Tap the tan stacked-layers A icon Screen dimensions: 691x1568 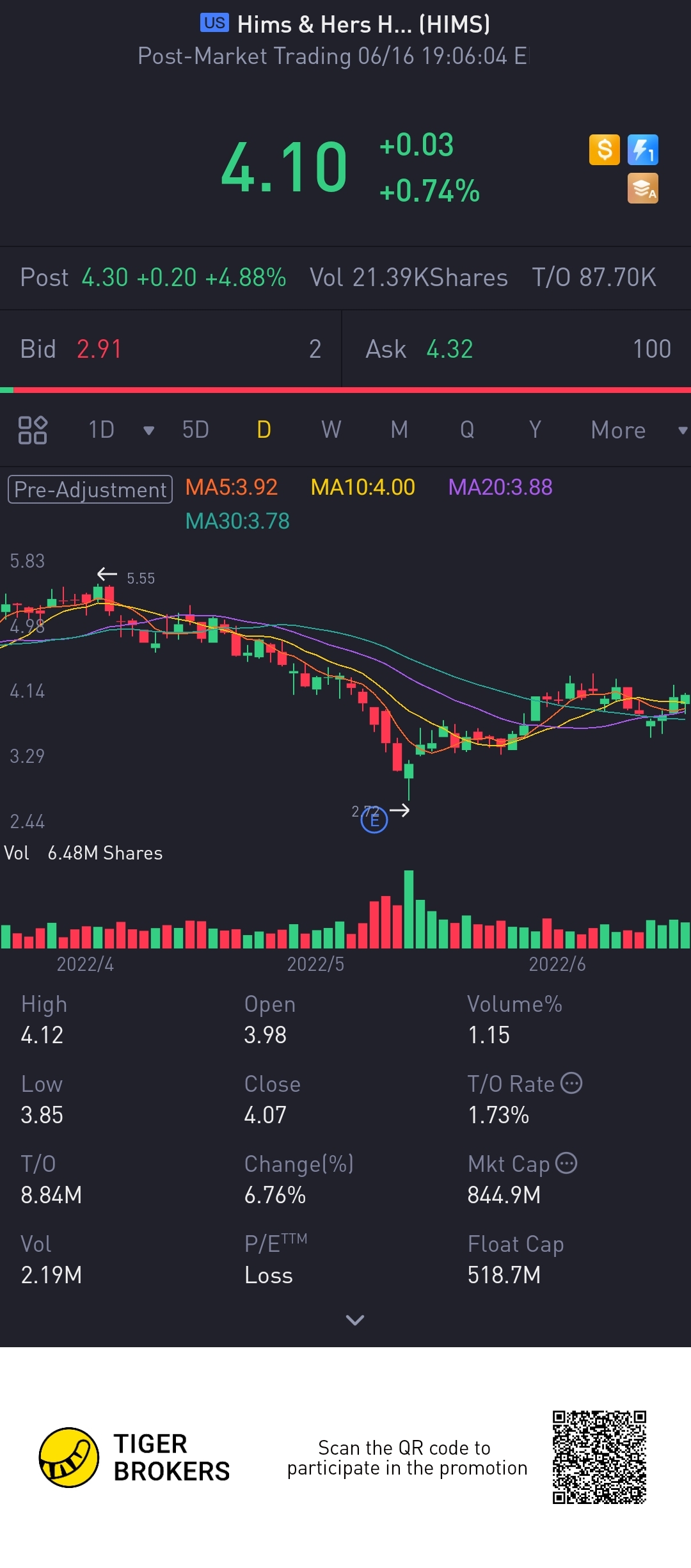(643, 189)
